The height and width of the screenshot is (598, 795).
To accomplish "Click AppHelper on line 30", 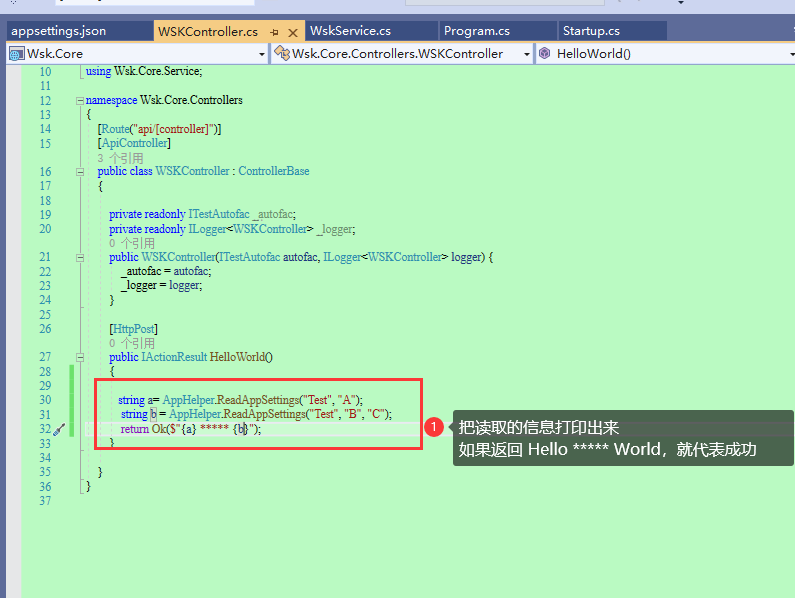I will tap(188, 400).
